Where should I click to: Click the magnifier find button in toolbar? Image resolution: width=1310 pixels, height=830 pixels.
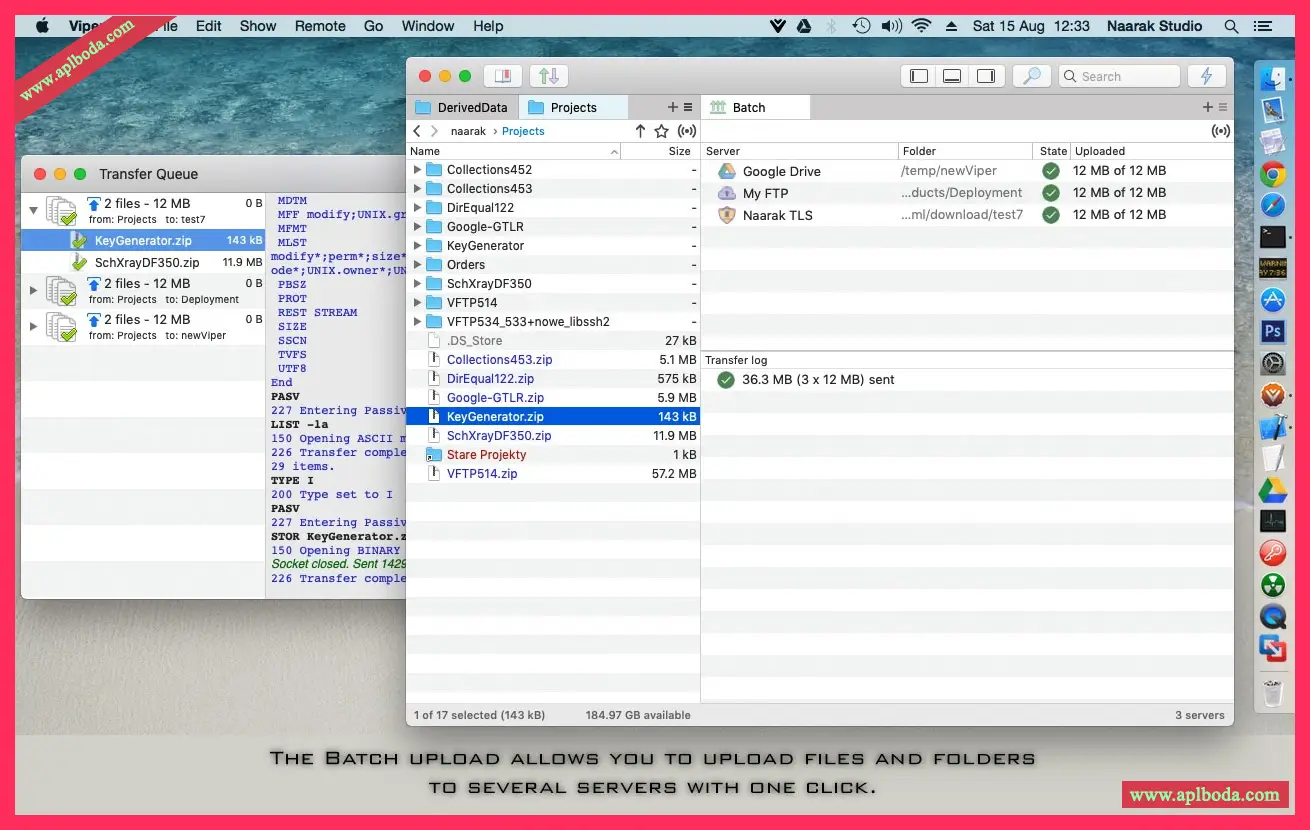(1032, 76)
